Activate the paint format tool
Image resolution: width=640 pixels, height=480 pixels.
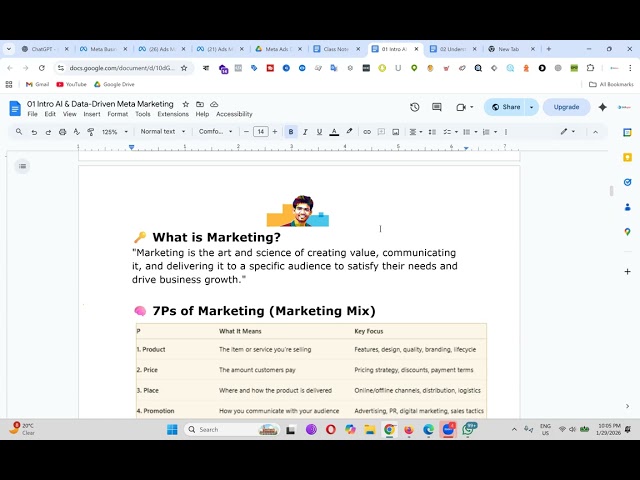[x=91, y=131]
